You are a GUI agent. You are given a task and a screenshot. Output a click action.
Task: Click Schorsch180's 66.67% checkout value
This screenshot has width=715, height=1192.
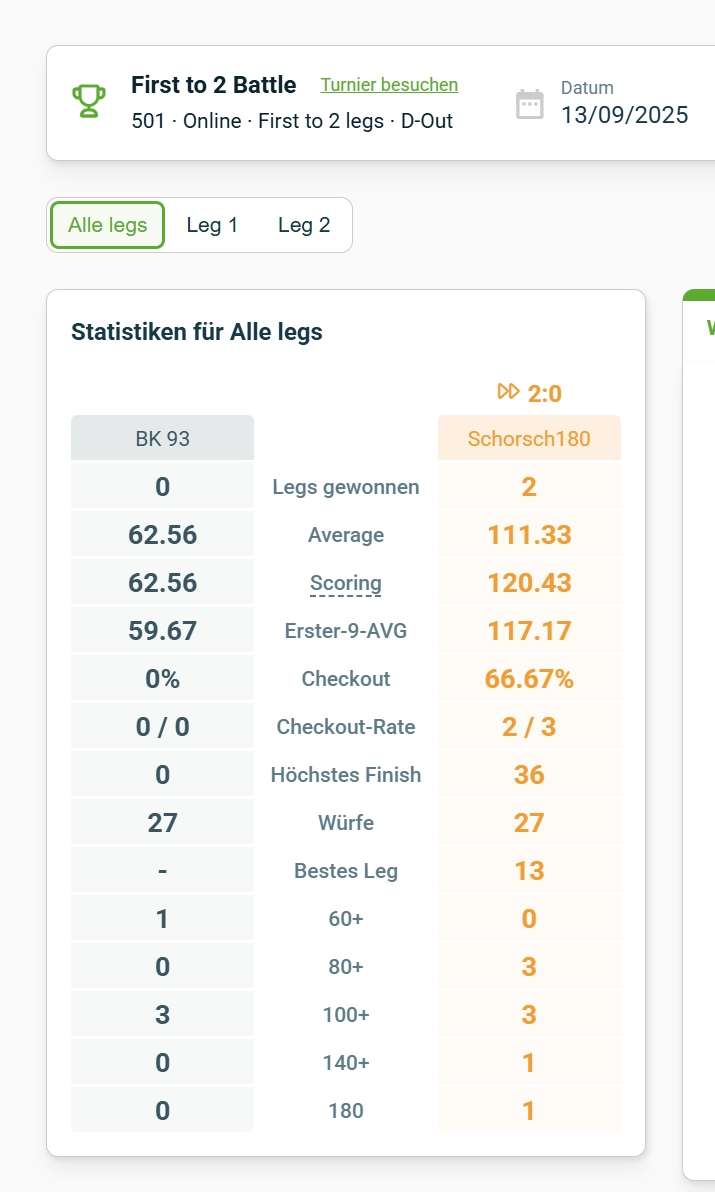pyautogui.click(x=529, y=679)
